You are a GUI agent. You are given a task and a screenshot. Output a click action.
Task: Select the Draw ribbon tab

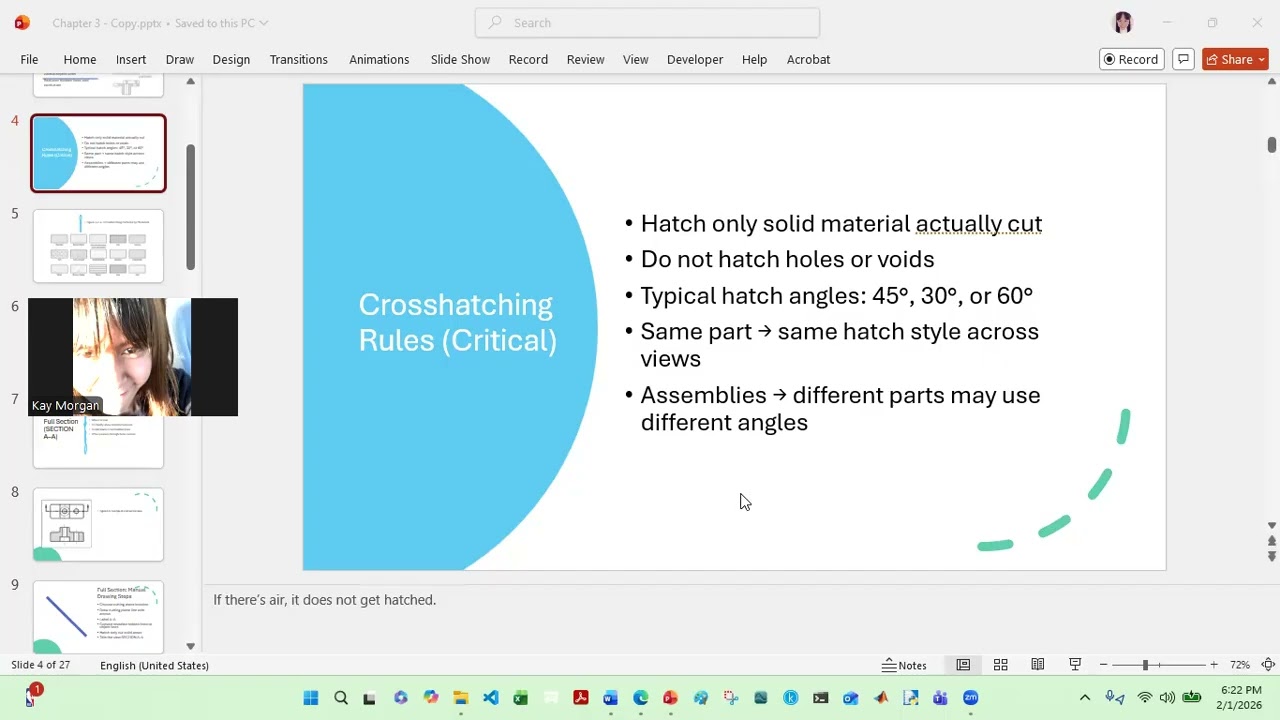pyautogui.click(x=180, y=59)
